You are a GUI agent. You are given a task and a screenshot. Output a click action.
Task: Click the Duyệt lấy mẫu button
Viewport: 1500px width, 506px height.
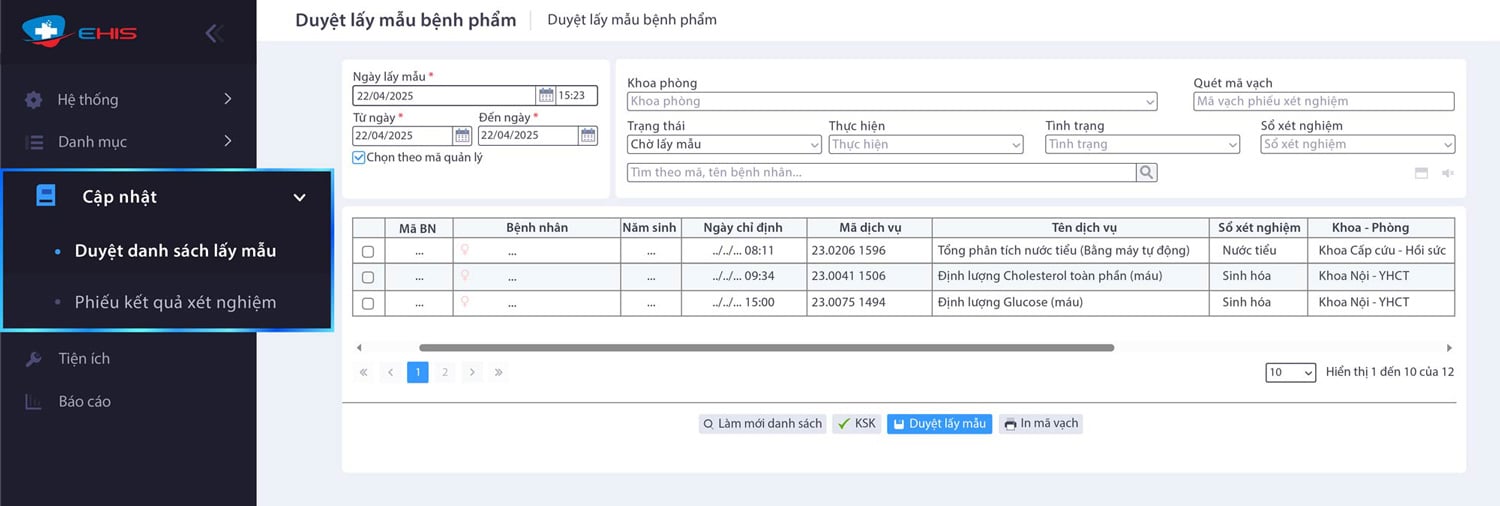point(938,424)
